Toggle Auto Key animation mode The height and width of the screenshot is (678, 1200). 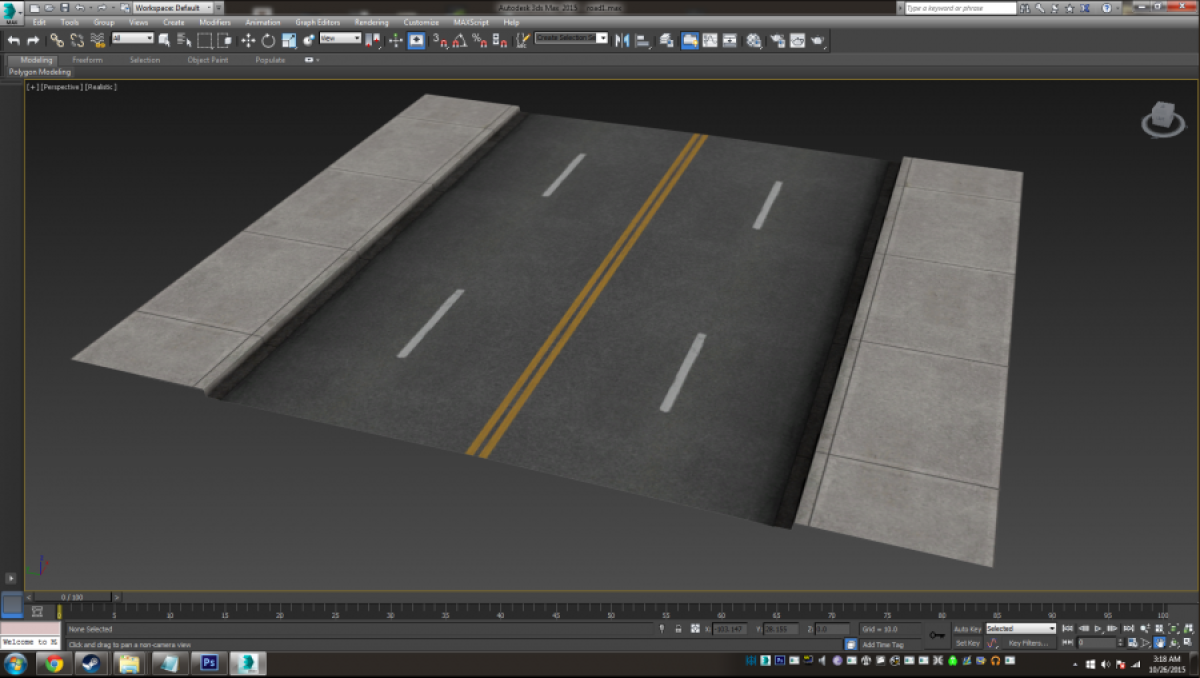coord(967,629)
